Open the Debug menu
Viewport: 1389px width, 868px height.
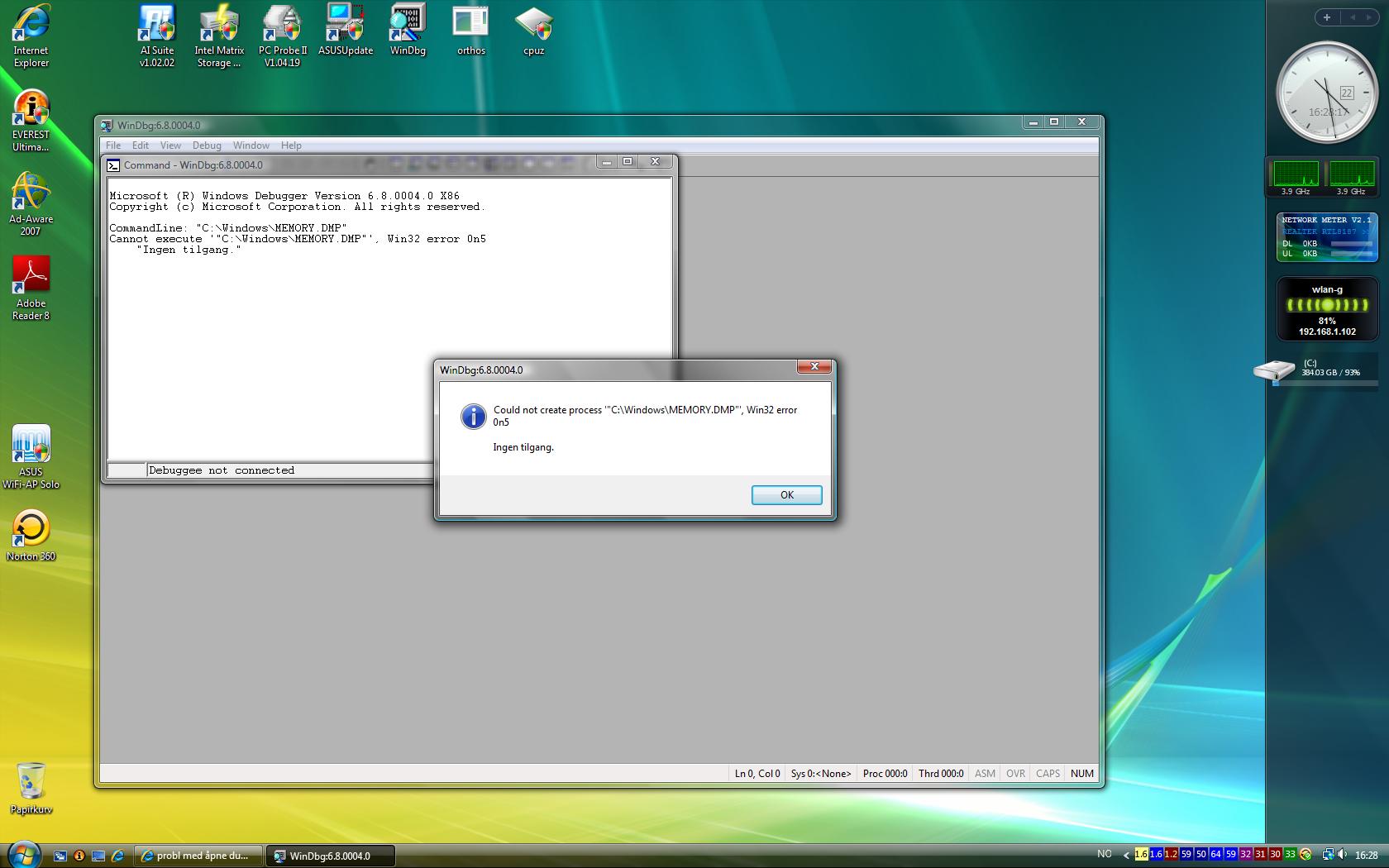[207, 145]
